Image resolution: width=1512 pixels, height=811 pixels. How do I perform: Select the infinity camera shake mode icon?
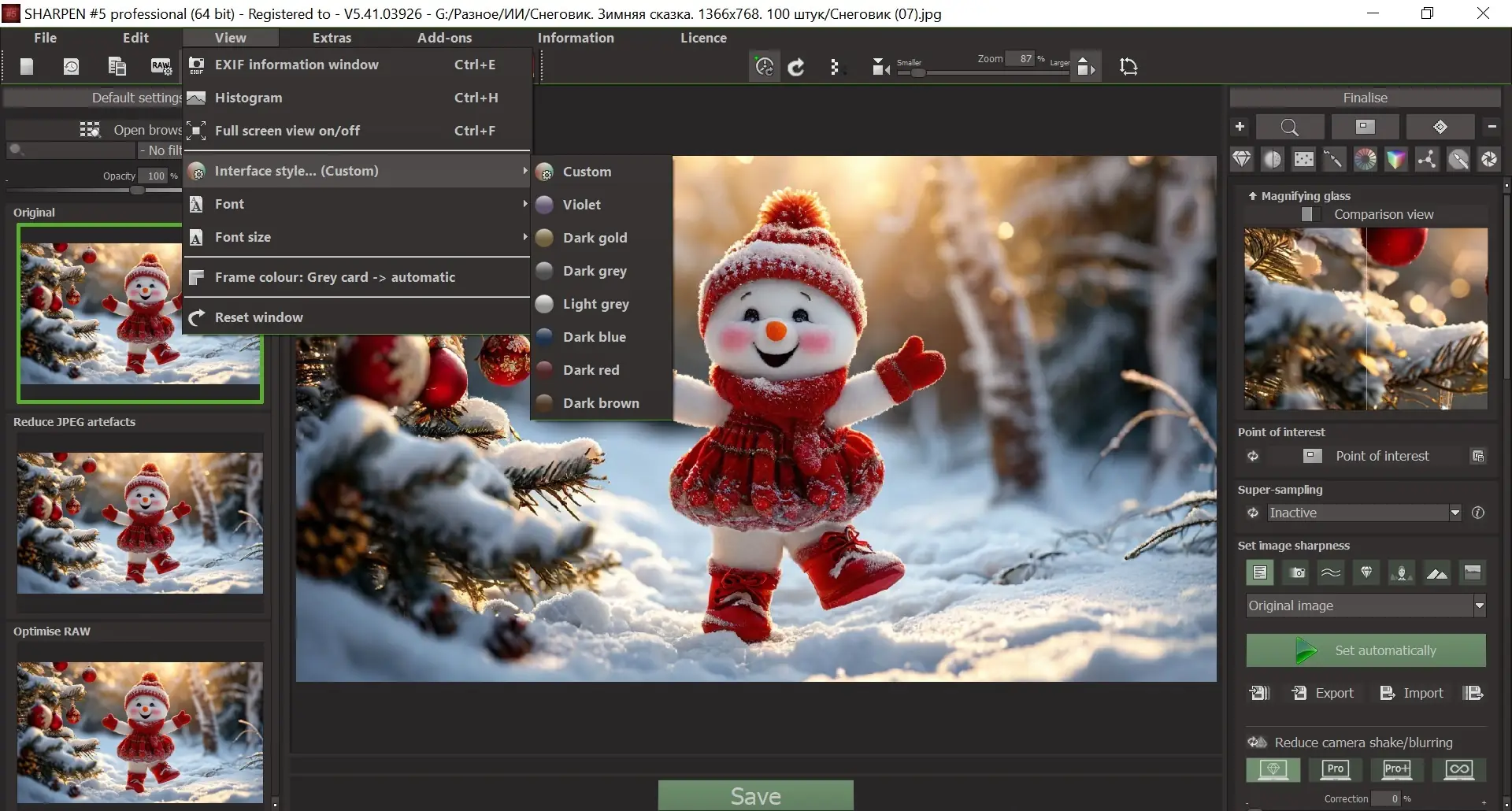[x=1458, y=769]
